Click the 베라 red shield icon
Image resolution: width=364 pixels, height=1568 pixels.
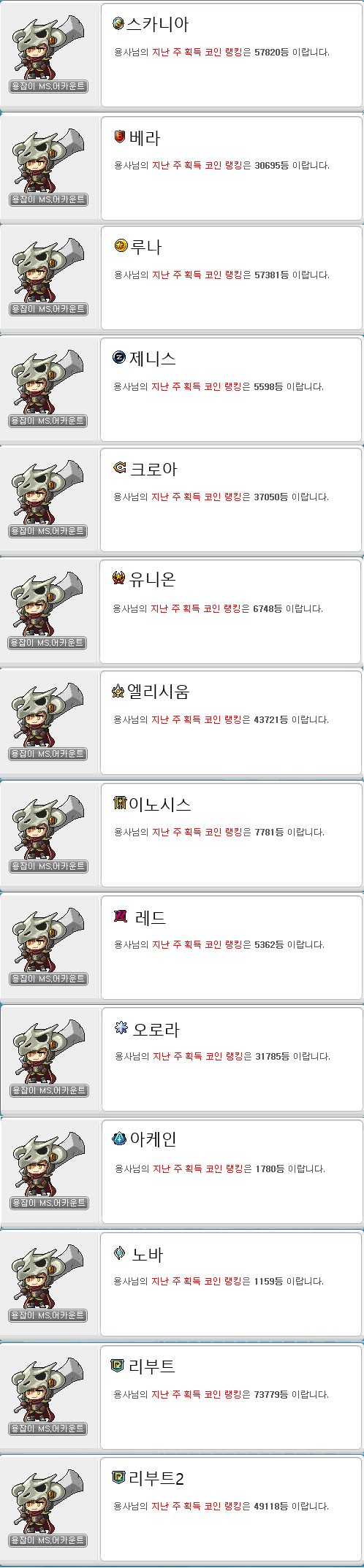click(x=120, y=137)
